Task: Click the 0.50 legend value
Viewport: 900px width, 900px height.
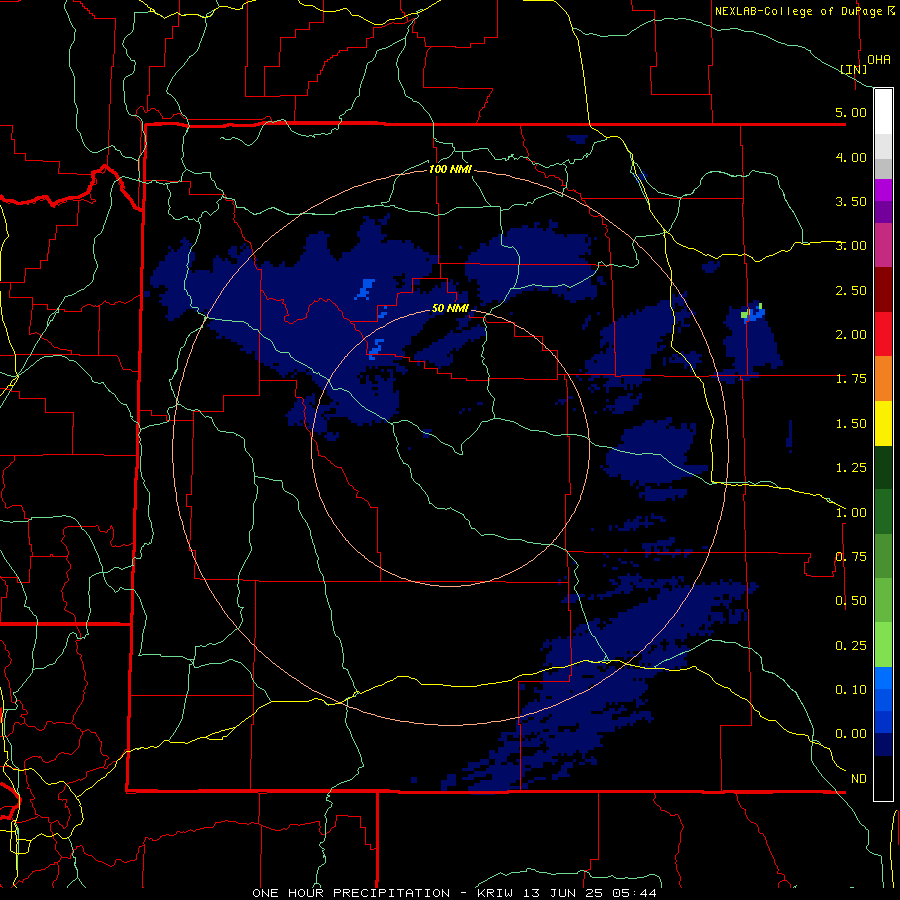Action: click(x=851, y=601)
